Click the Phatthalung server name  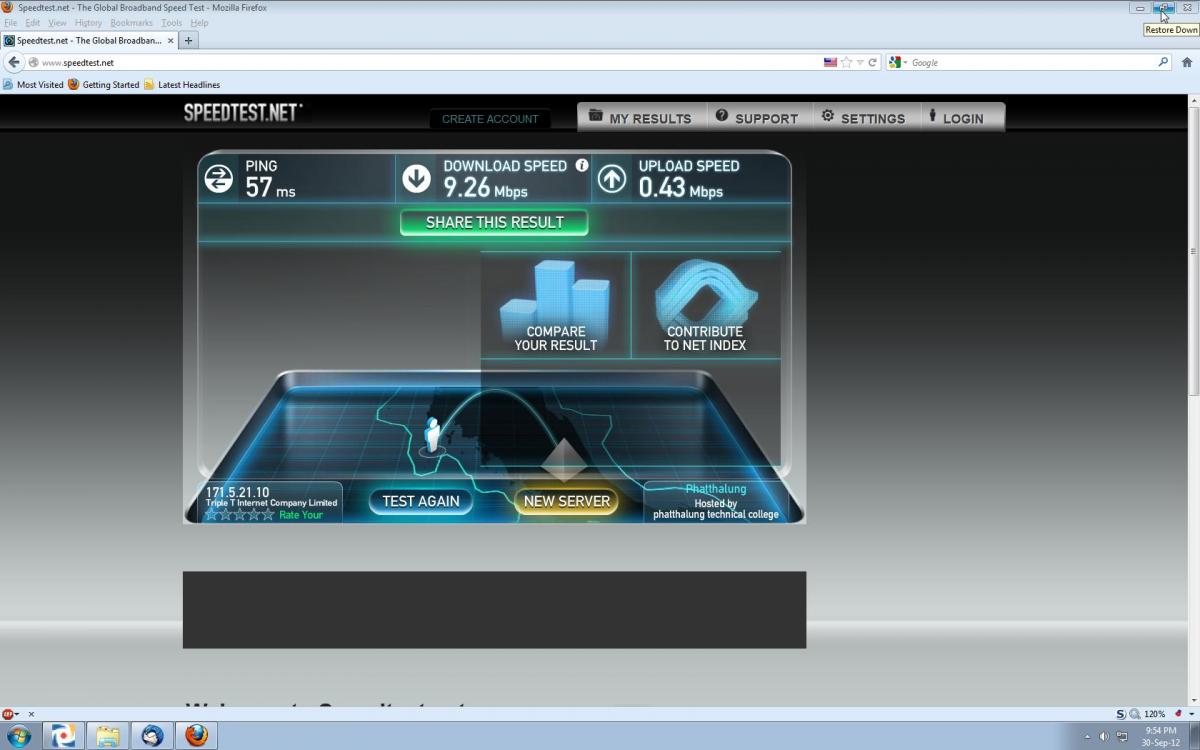(716, 489)
